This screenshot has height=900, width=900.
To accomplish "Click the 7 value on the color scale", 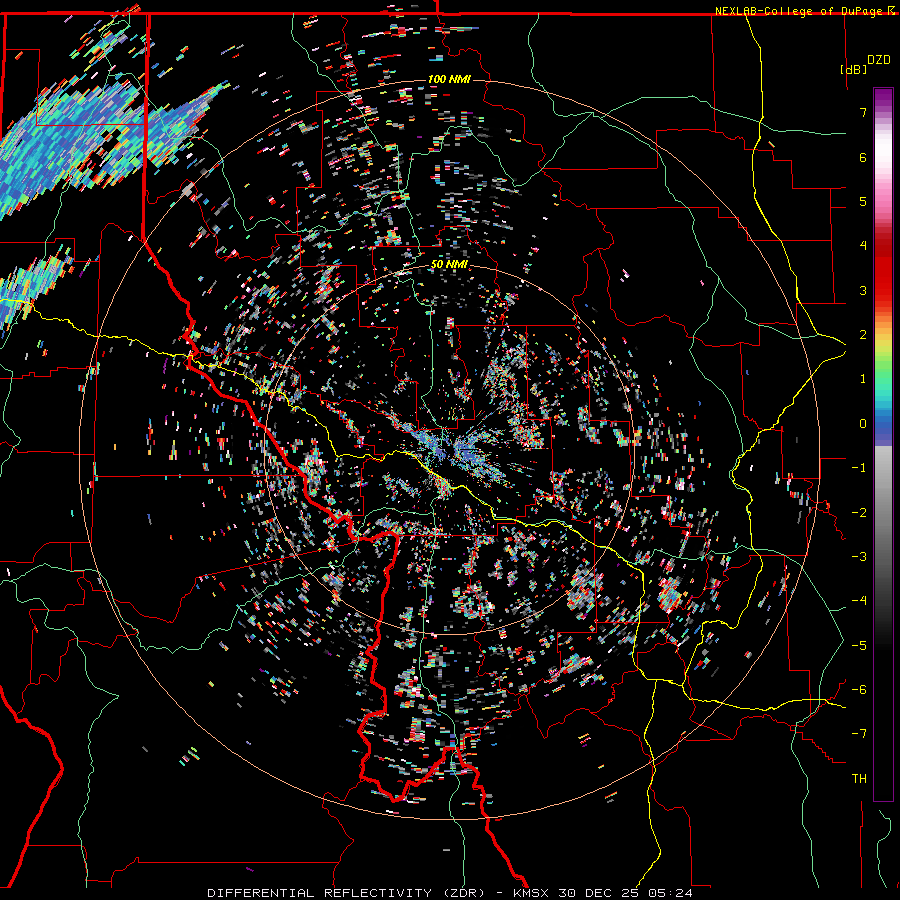I will 863,112.
